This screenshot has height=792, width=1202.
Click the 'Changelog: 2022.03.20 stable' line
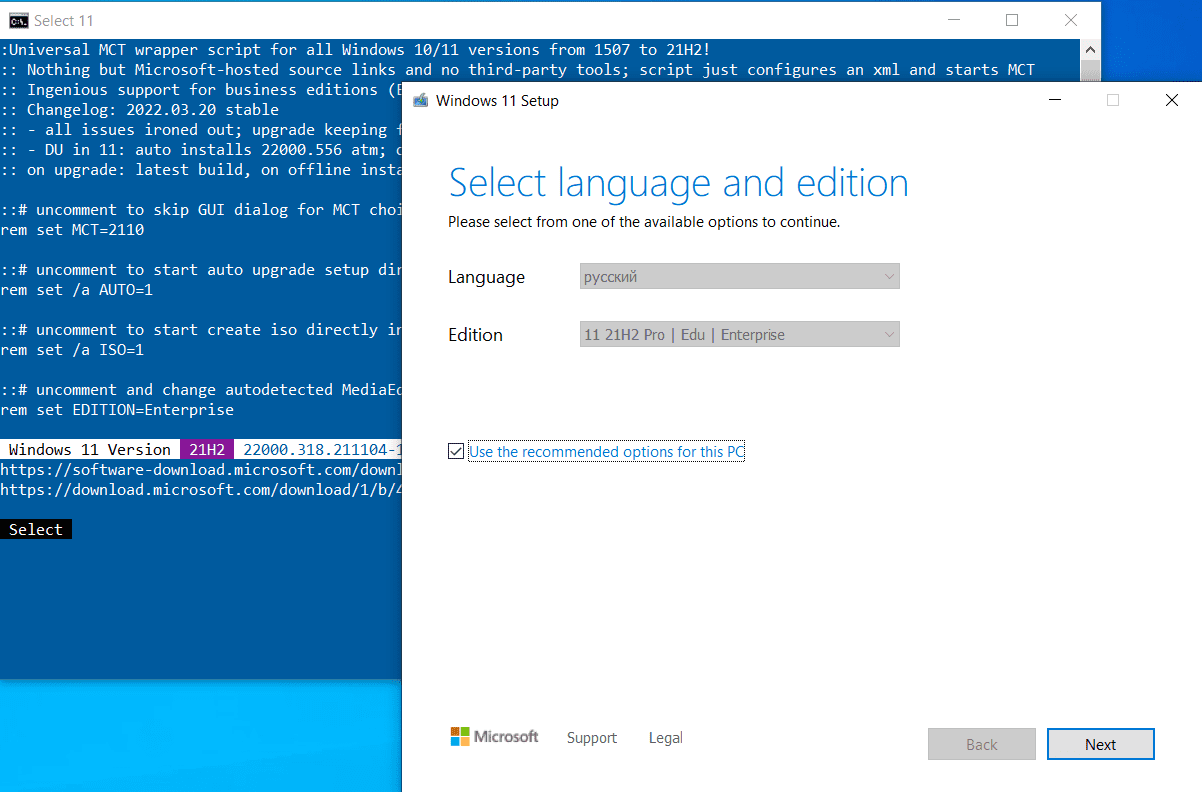tap(140, 110)
